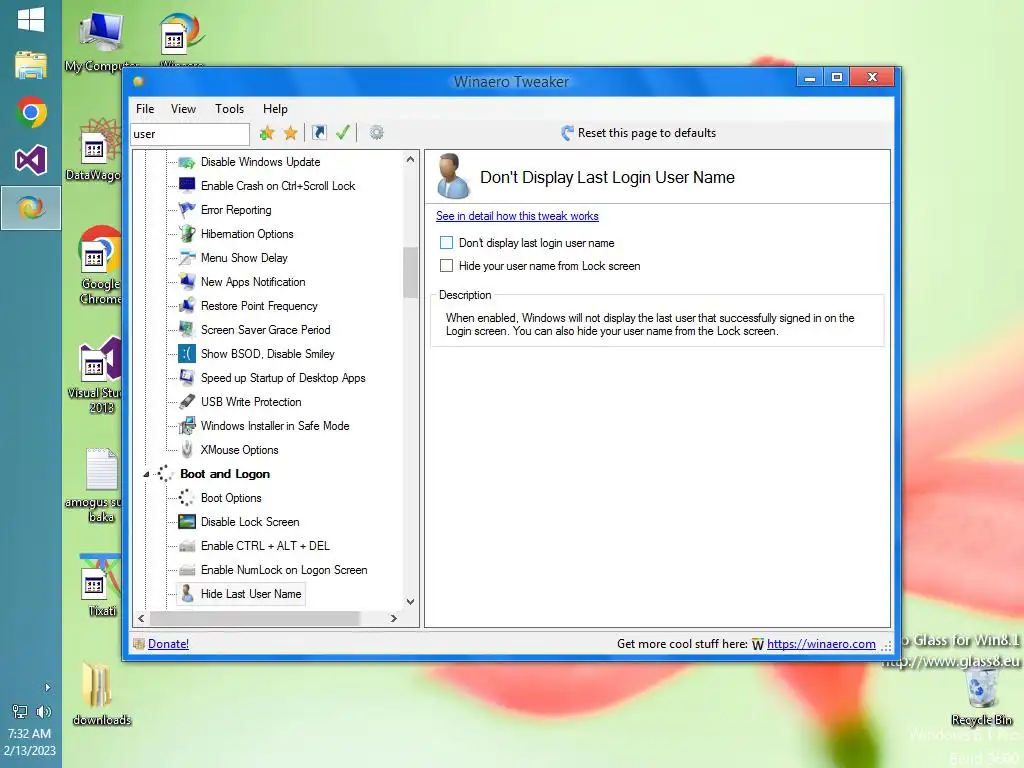1024x768 pixels.
Task: Click the Windows Installer in Safe Mode icon
Action: click(x=187, y=426)
